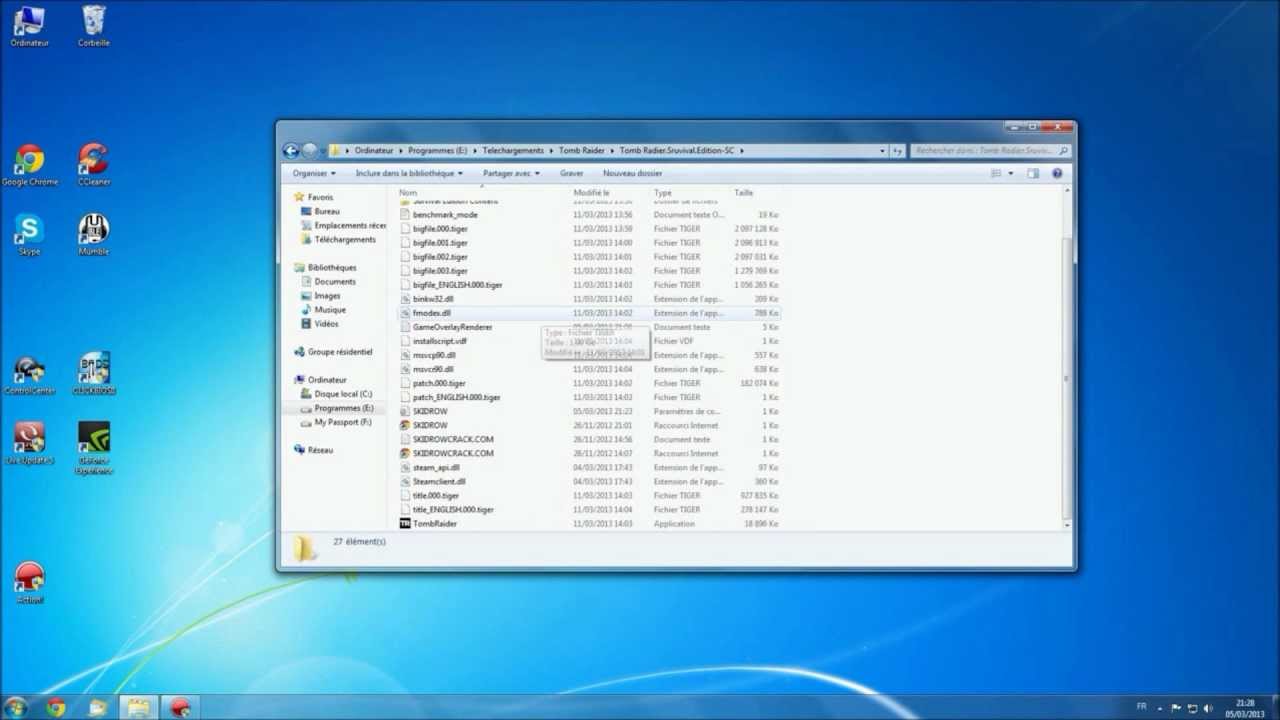Screen dimensions: 1280x720
Task: Click the Windows Start orb
Action: pos(15,707)
